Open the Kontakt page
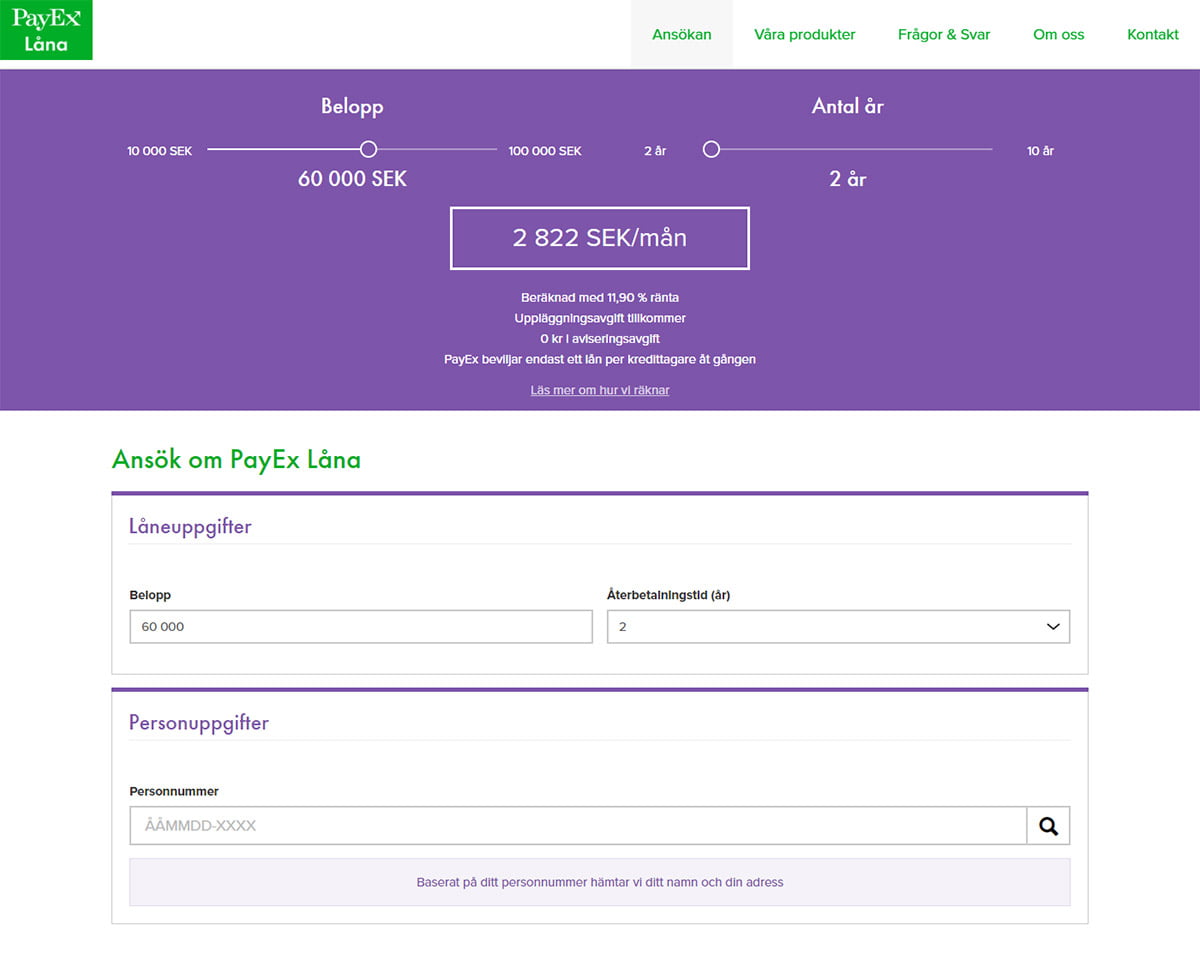The width and height of the screenshot is (1200, 973). (1153, 34)
